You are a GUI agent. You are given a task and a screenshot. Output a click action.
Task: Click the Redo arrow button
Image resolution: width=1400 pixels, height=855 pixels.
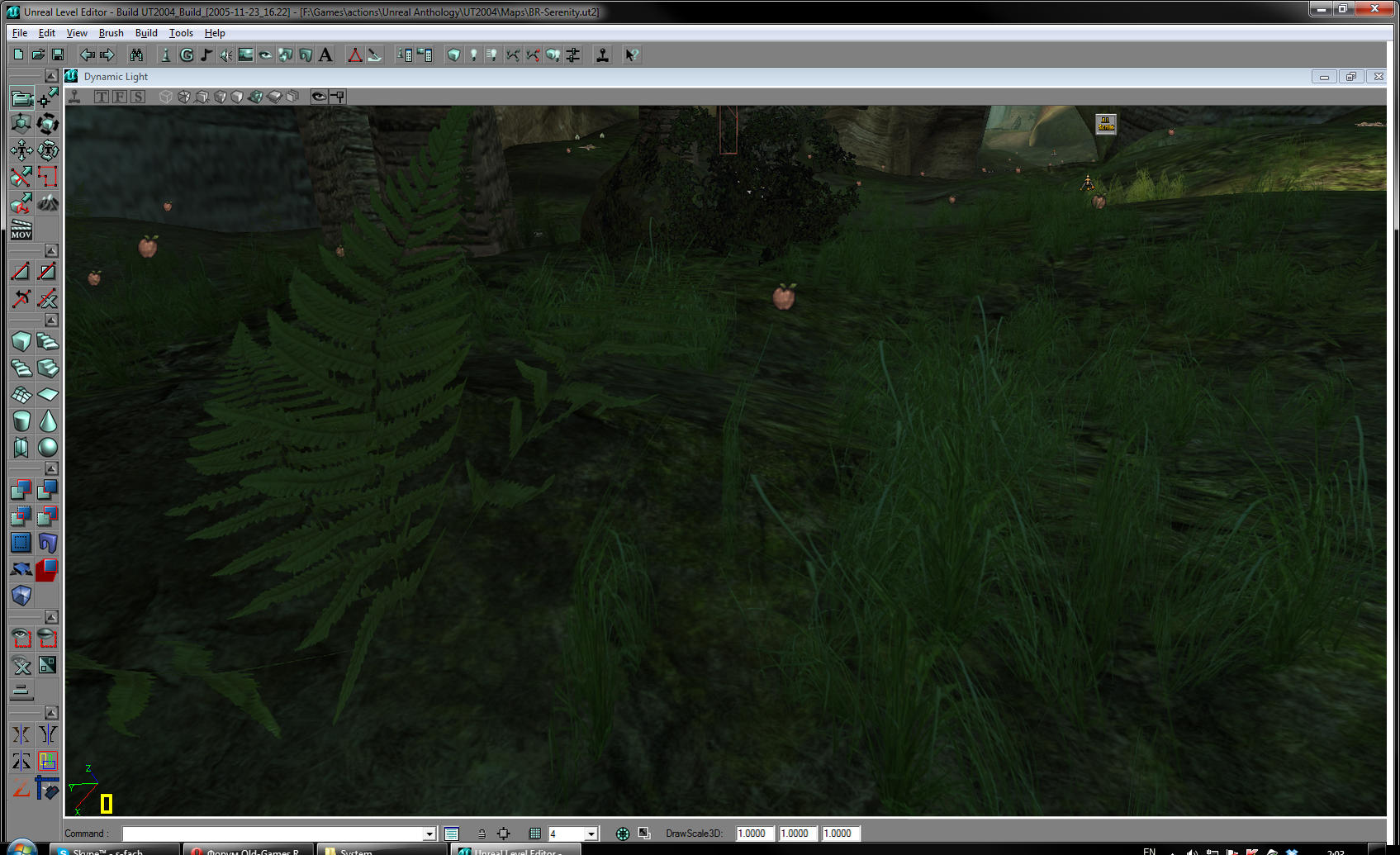[107, 55]
